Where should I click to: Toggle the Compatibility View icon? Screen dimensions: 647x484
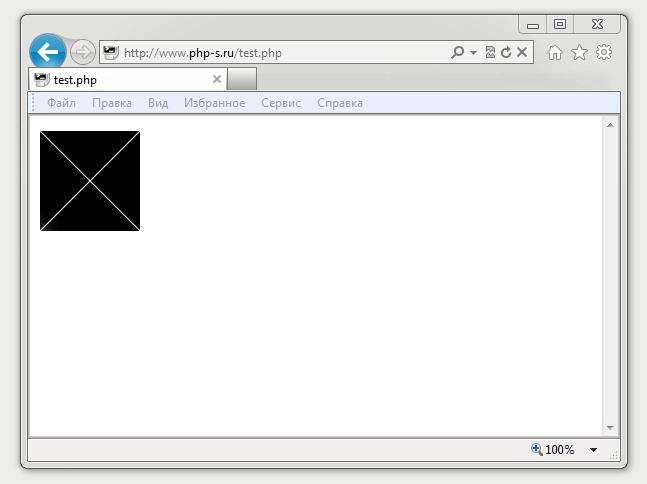click(x=490, y=52)
